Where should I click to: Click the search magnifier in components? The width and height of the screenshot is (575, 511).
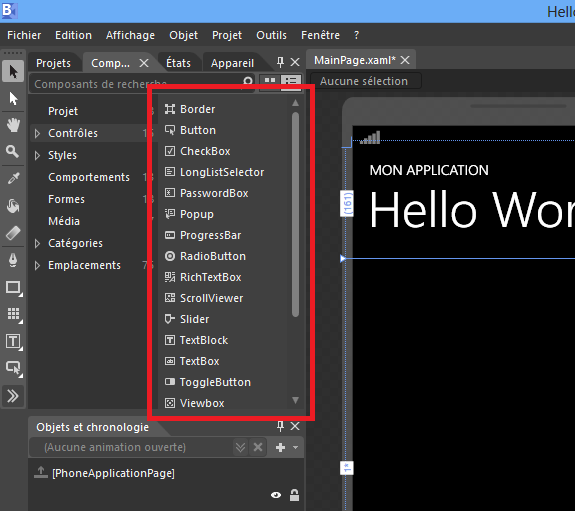(248, 81)
